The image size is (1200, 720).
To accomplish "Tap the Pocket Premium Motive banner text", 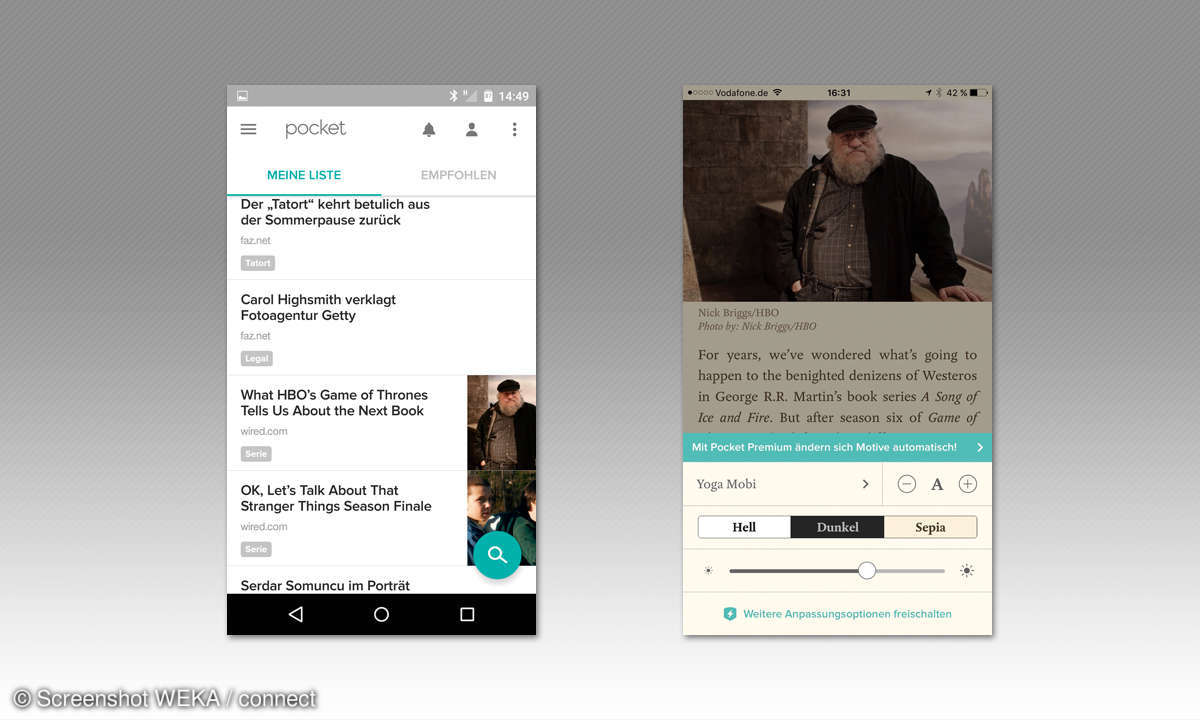I will pyautogui.click(x=824, y=448).
